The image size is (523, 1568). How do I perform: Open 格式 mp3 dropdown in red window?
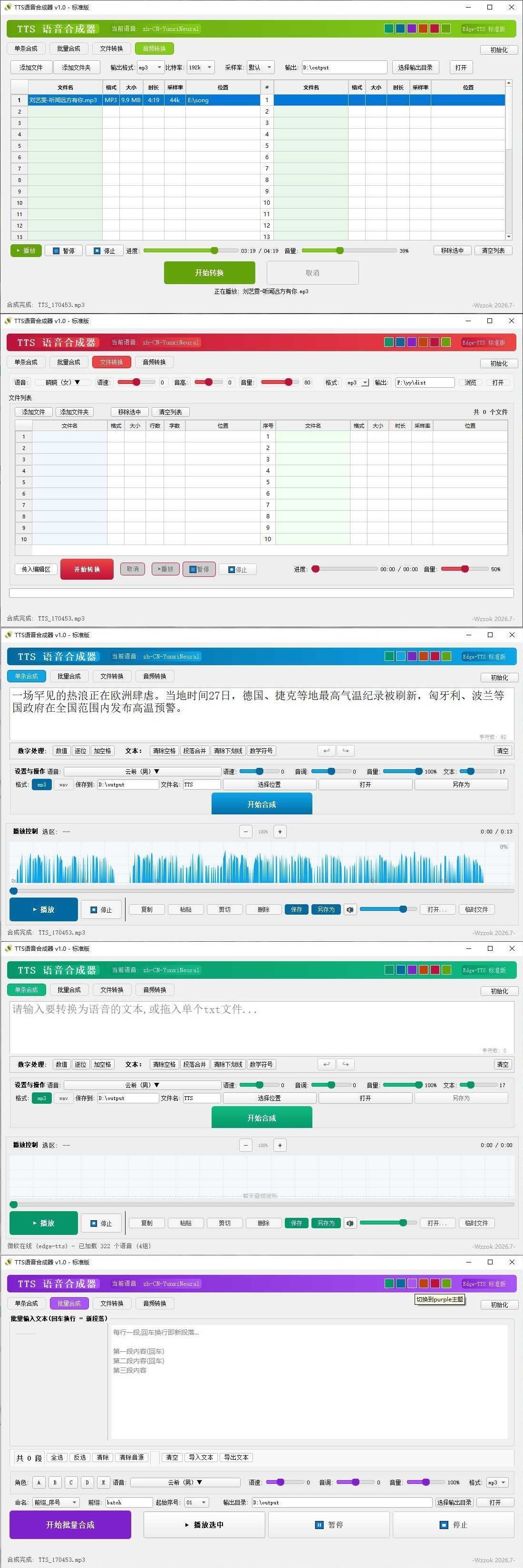pyautogui.click(x=358, y=382)
